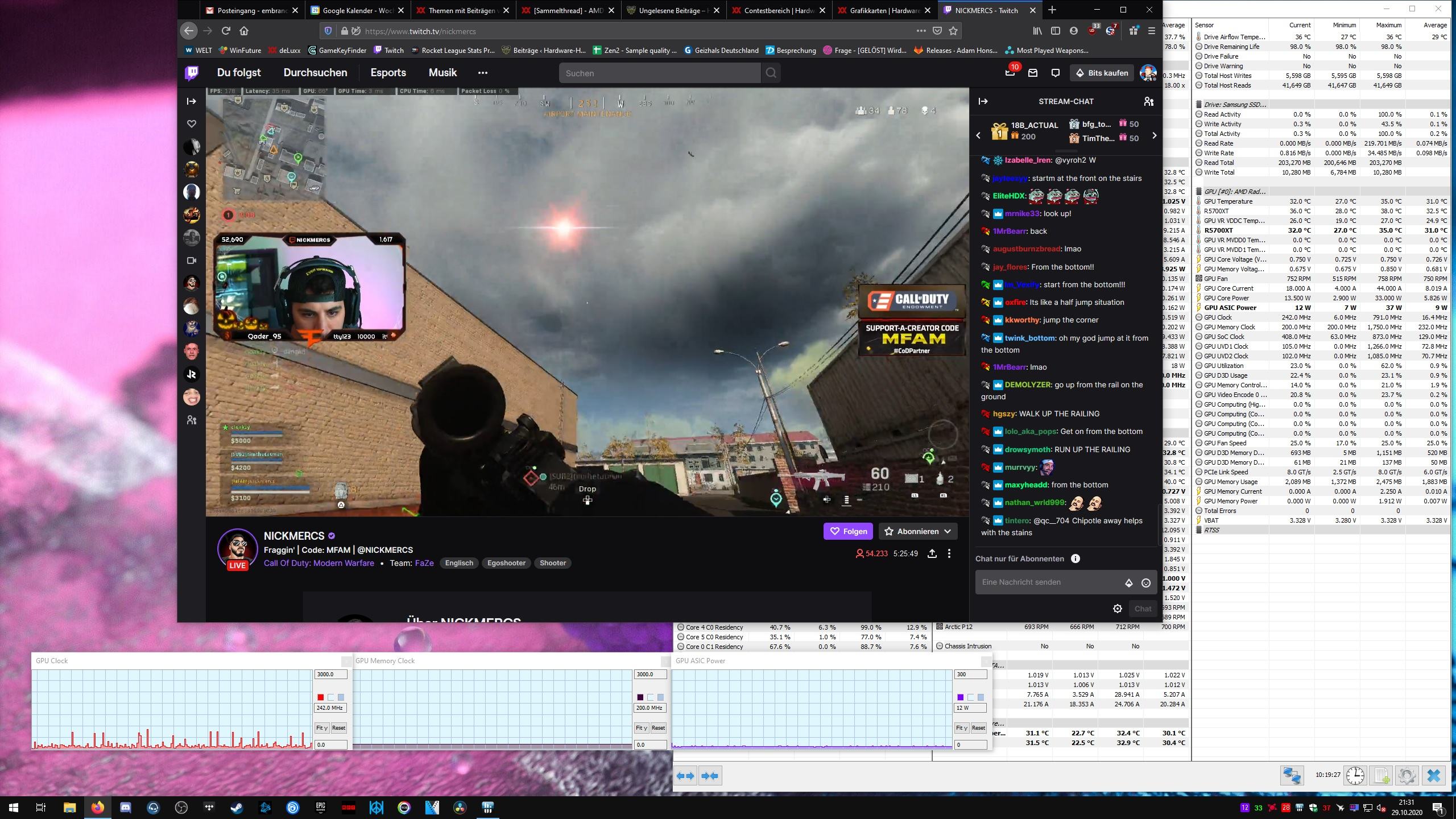Show previous gift leaderboard entries arrow

(x=978, y=135)
